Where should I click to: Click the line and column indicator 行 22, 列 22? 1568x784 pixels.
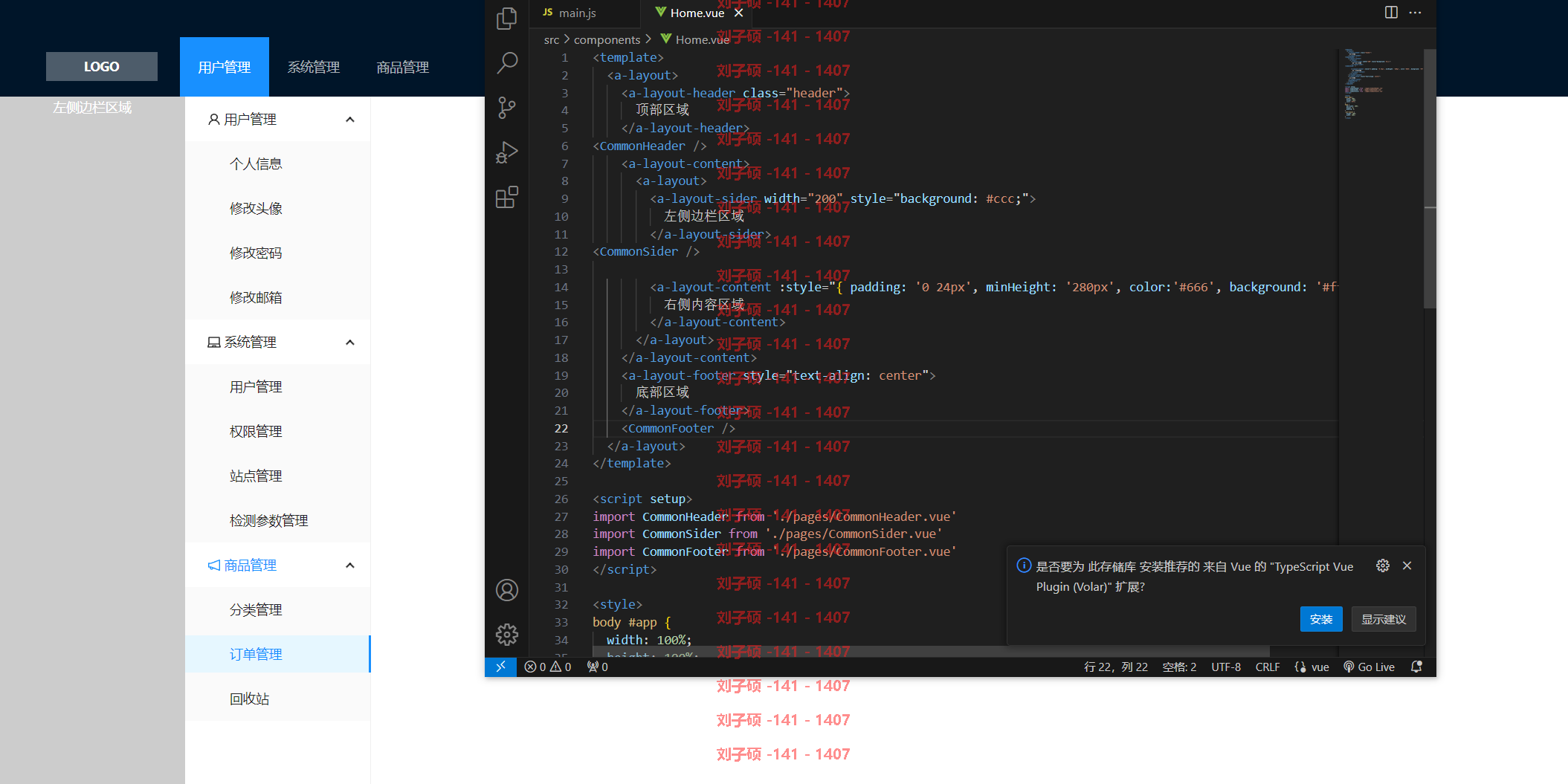tap(1115, 667)
